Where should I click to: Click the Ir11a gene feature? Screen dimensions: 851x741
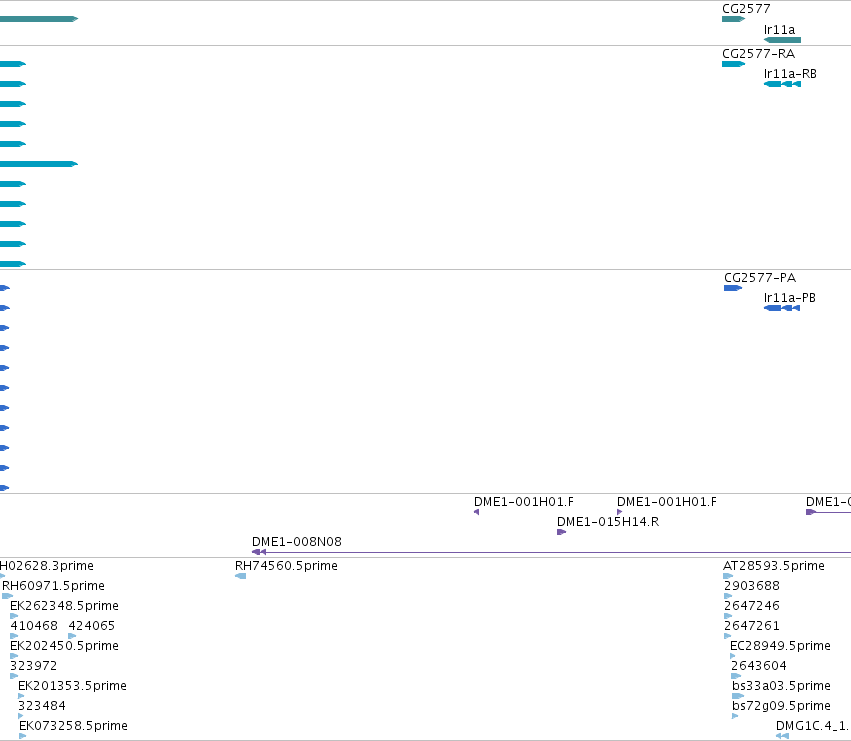coord(782,40)
